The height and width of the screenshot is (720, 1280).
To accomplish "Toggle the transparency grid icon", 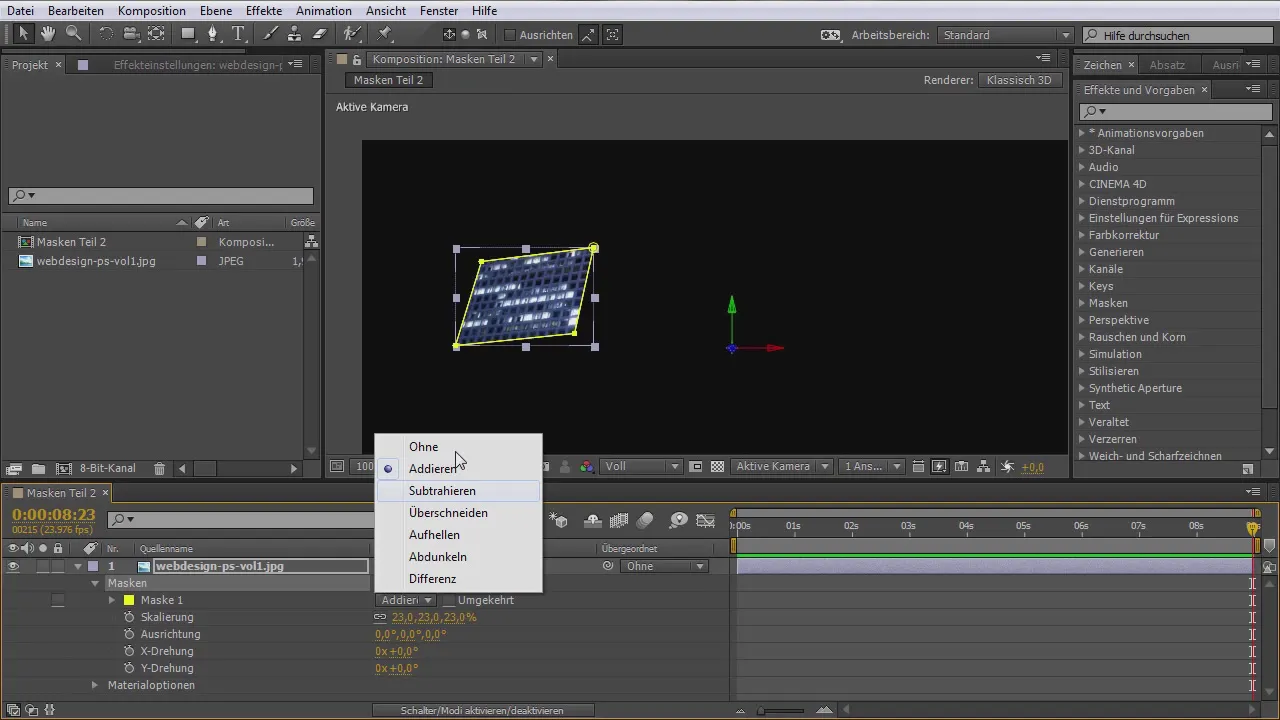I will coord(717,466).
